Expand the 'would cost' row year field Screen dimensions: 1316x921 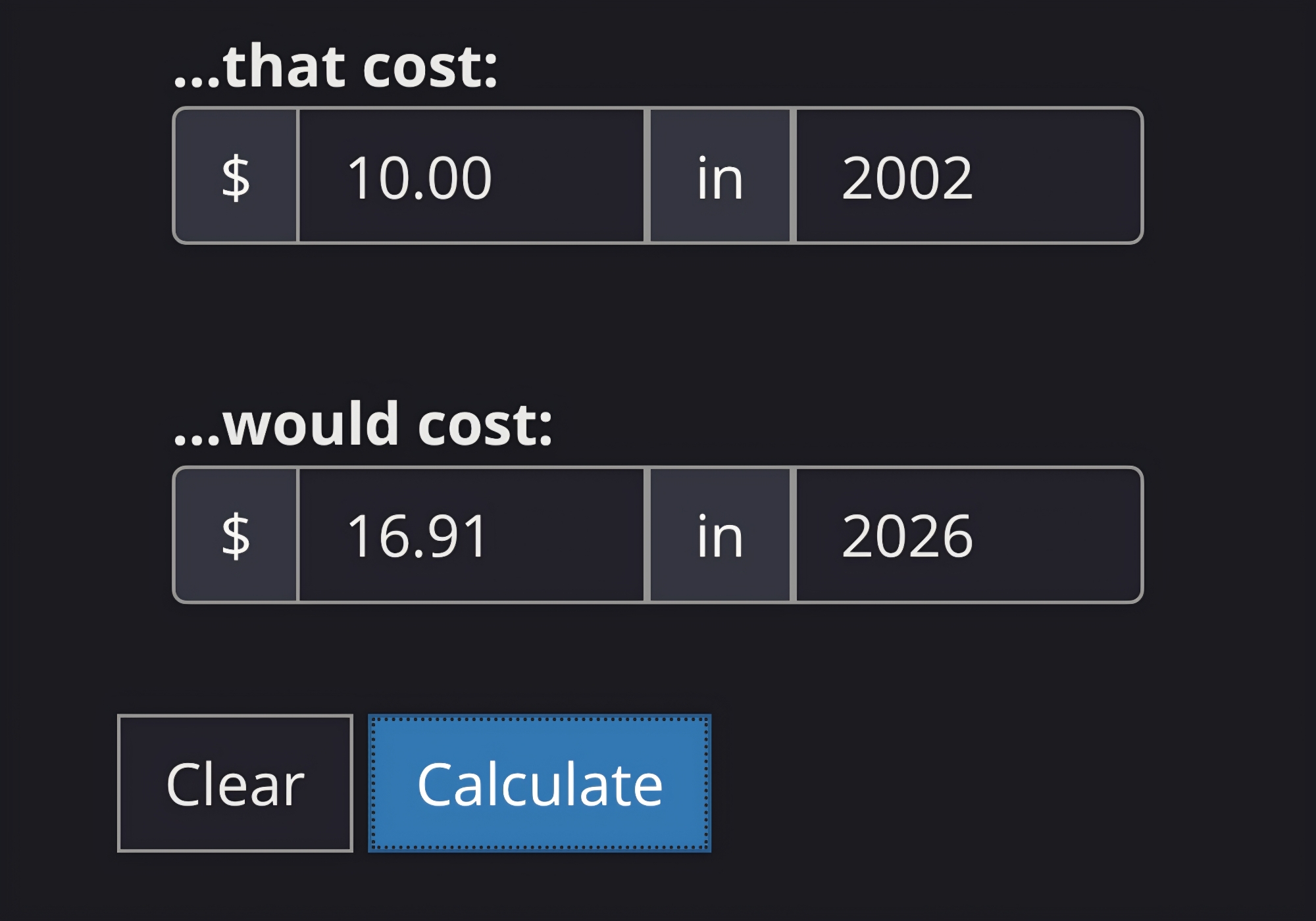[969, 535]
